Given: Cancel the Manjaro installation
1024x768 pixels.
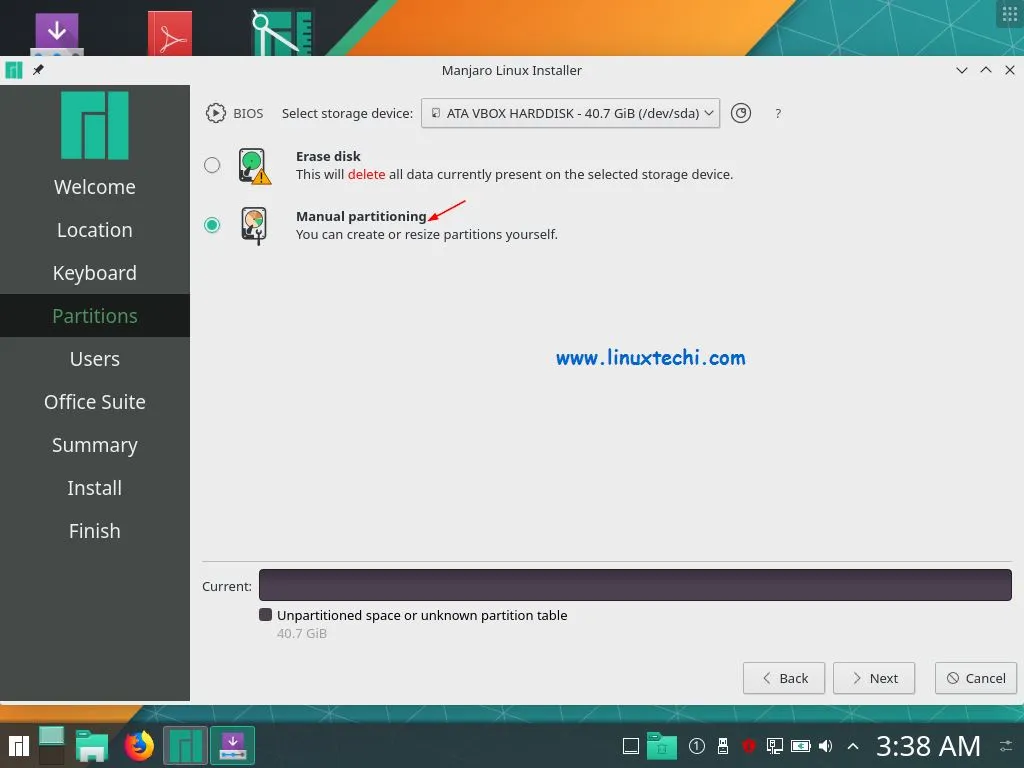Looking at the screenshot, I should 975,678.
